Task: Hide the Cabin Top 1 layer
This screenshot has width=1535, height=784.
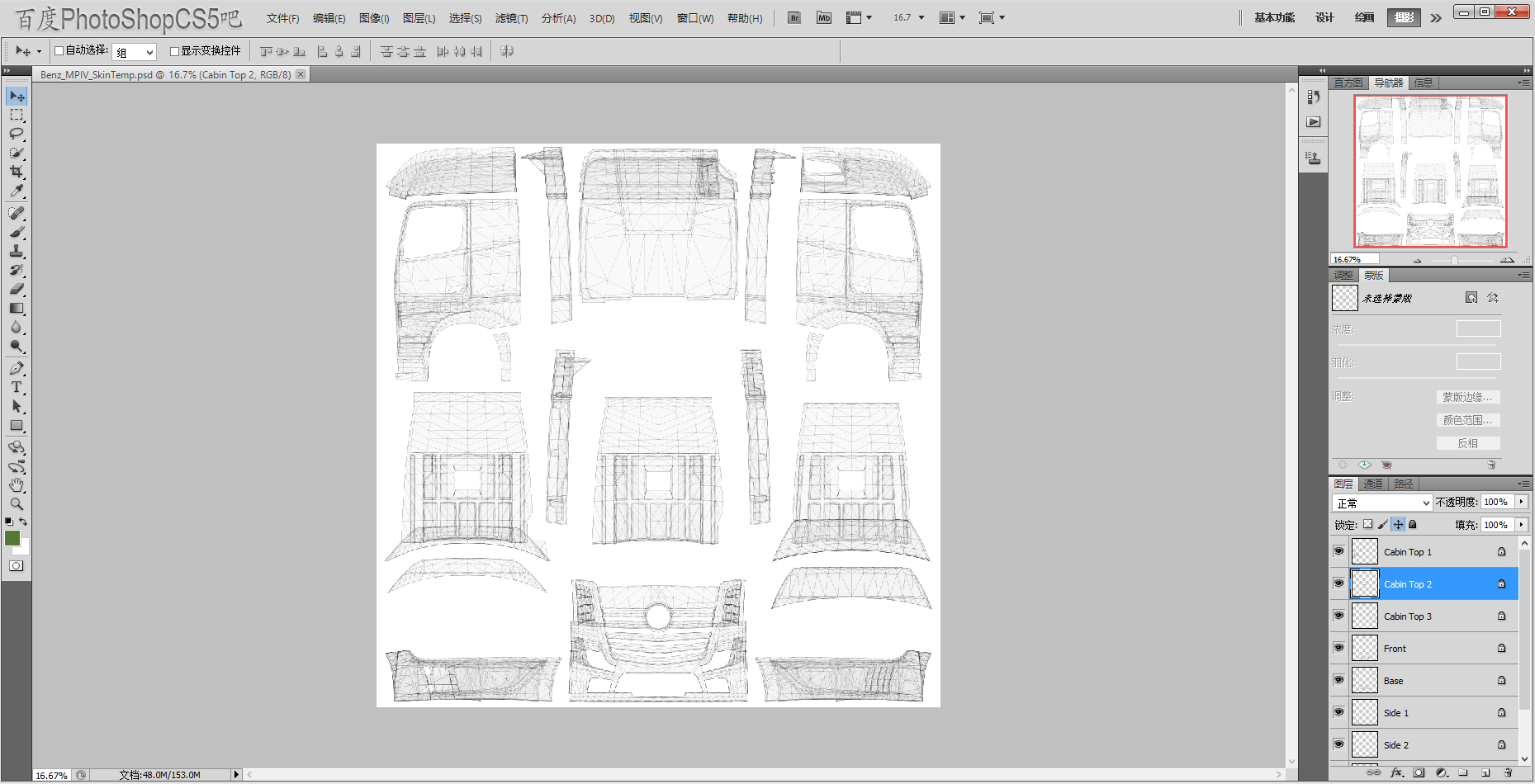Action: (1338, 551)
